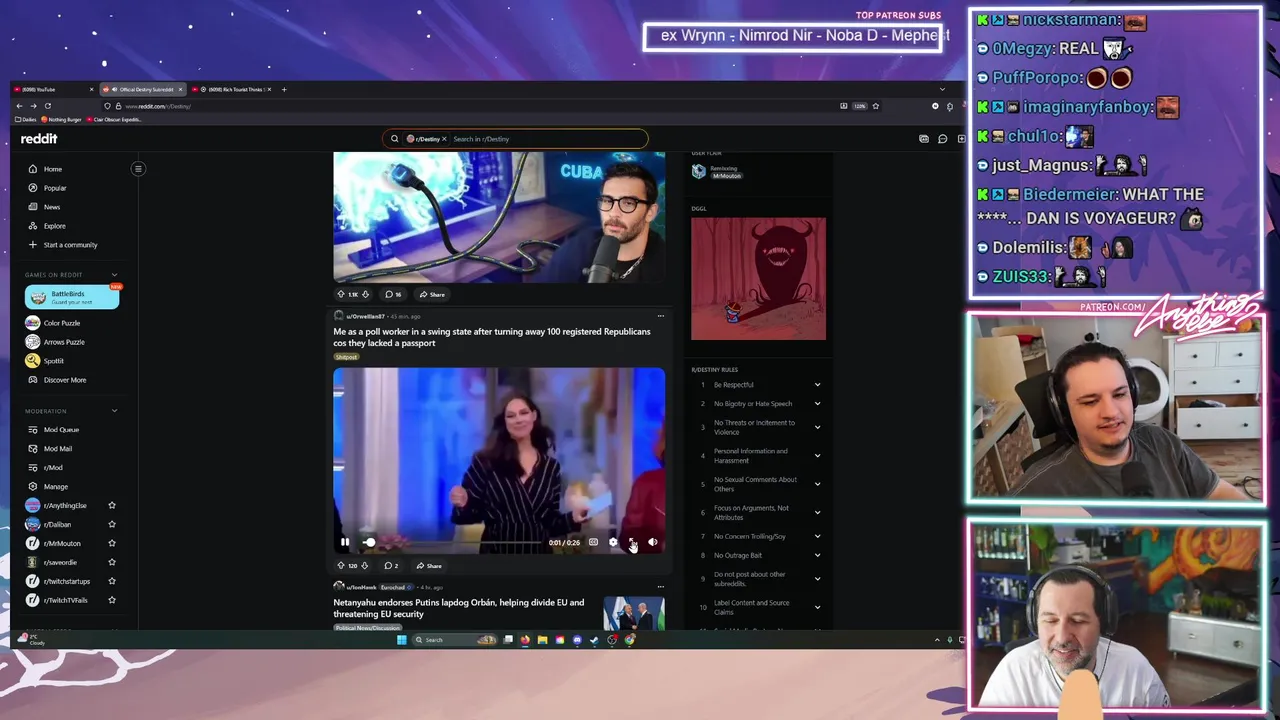
Task: Open the News section
Action: 44,207
